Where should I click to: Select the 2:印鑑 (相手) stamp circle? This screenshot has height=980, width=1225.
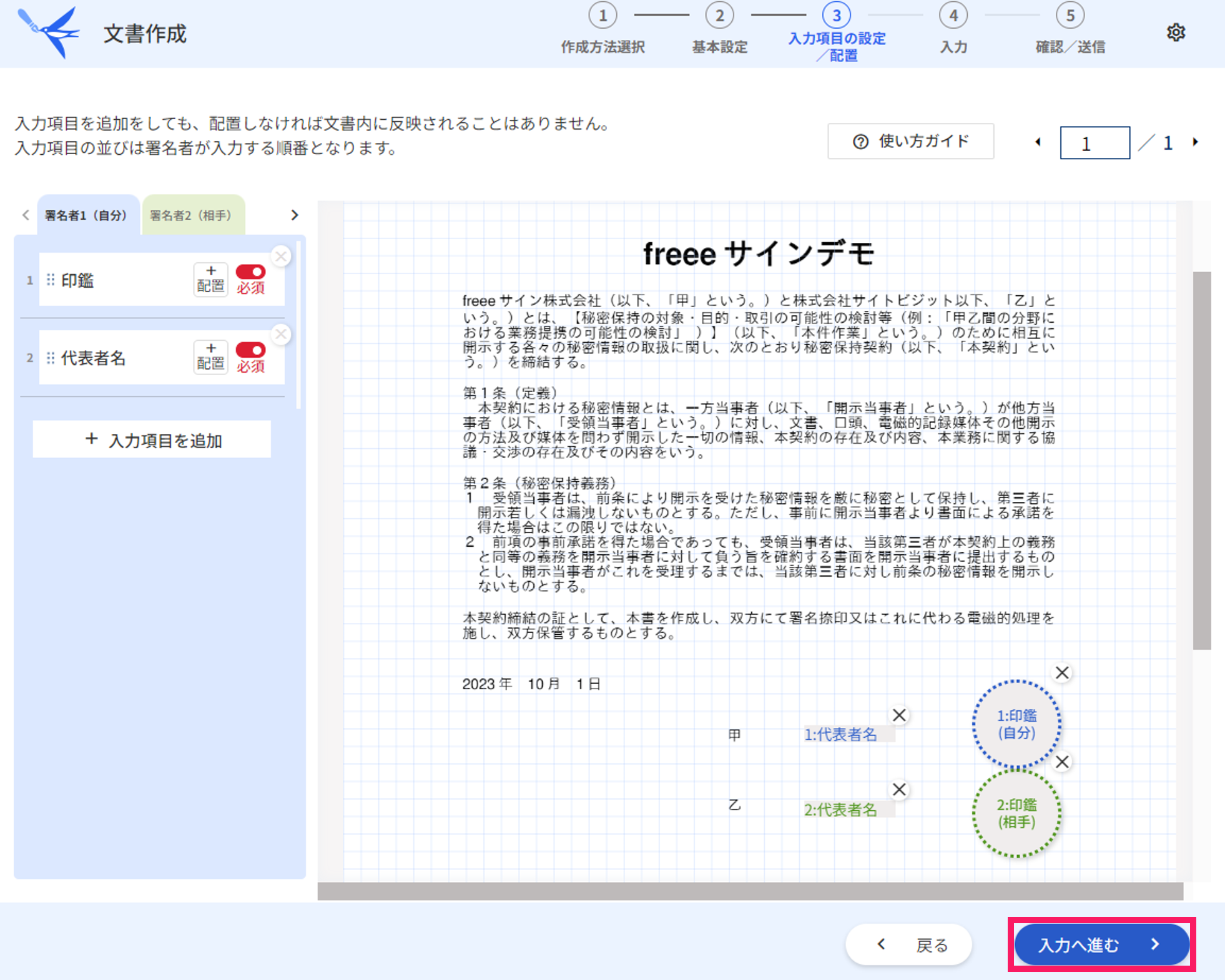point(1016,813)
